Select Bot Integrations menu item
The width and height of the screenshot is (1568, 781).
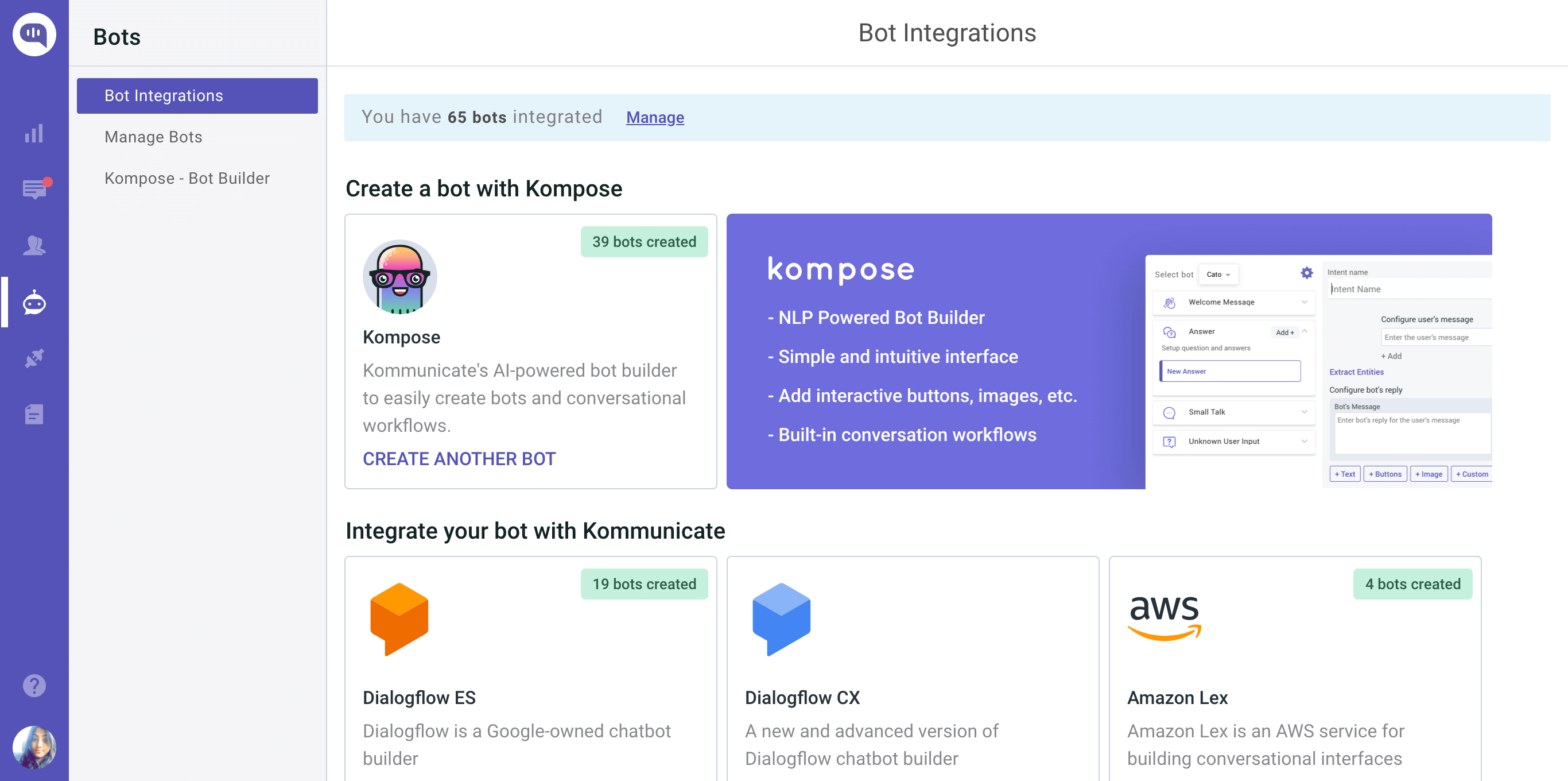[x=197, y=96]
